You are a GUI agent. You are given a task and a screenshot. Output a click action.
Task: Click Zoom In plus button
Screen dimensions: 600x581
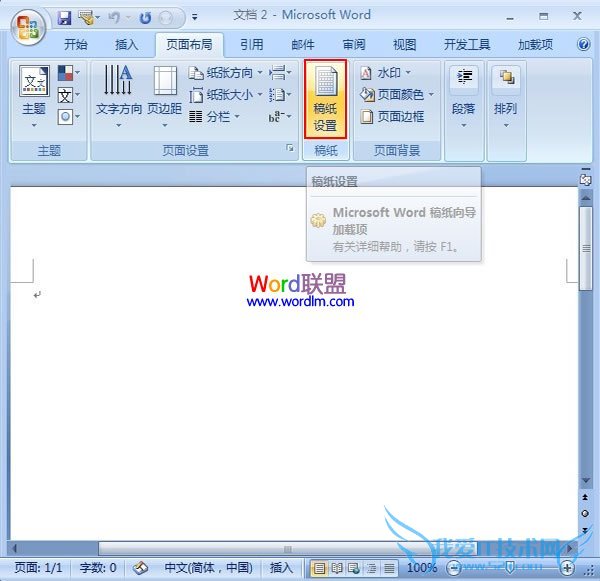click(x=567, y=568)
